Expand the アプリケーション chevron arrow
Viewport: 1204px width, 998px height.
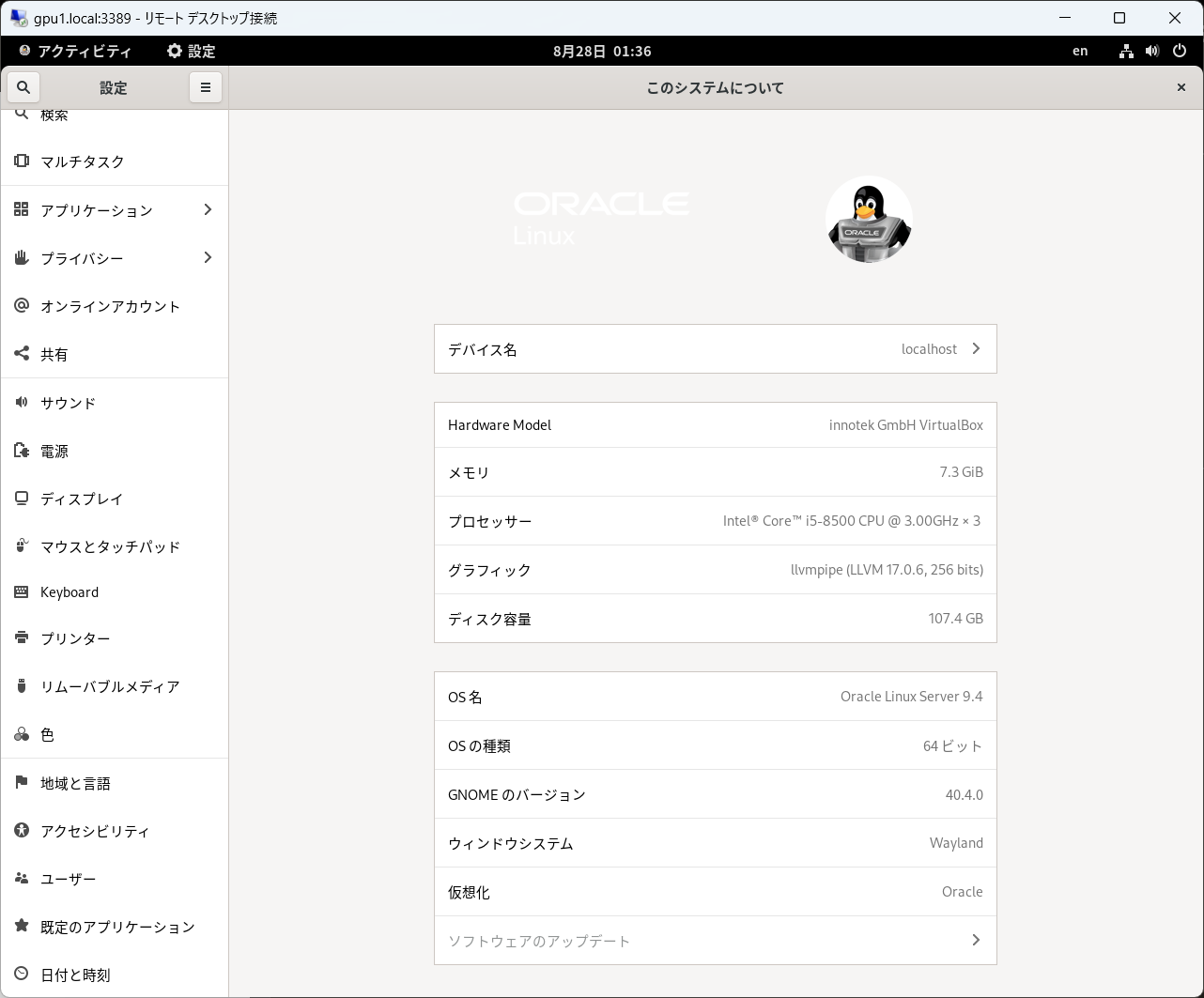click(x=208, y=209)
